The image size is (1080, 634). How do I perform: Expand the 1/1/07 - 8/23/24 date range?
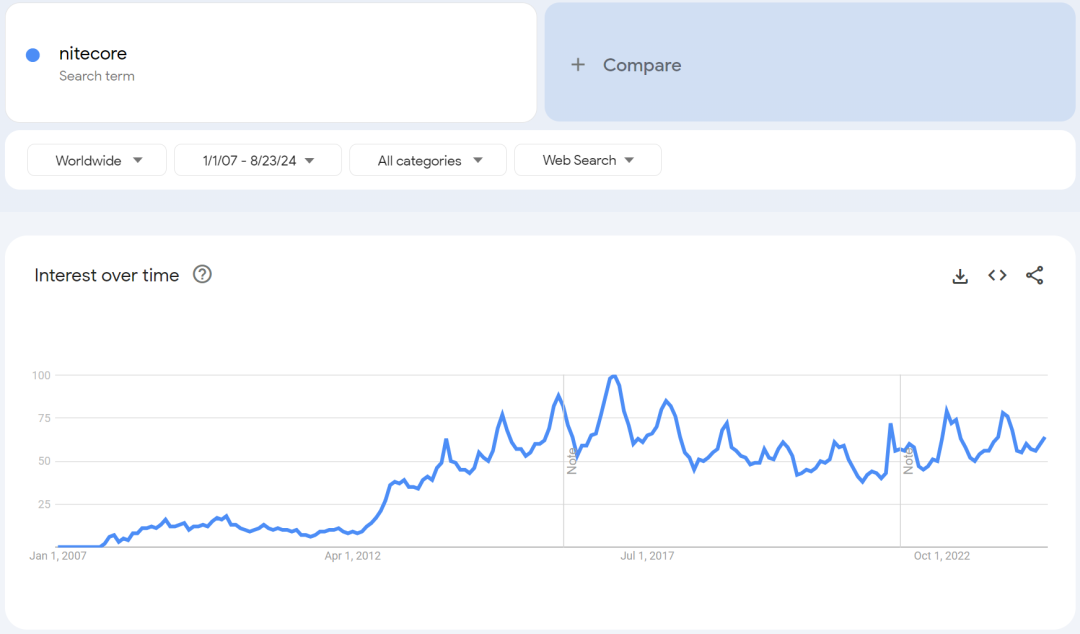258,160
